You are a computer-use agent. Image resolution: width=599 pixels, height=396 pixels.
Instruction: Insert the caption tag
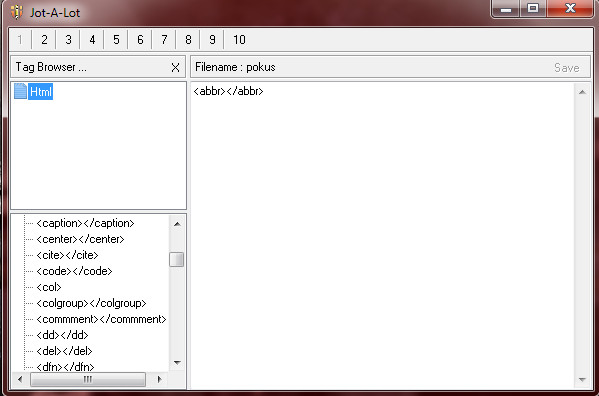85,223
